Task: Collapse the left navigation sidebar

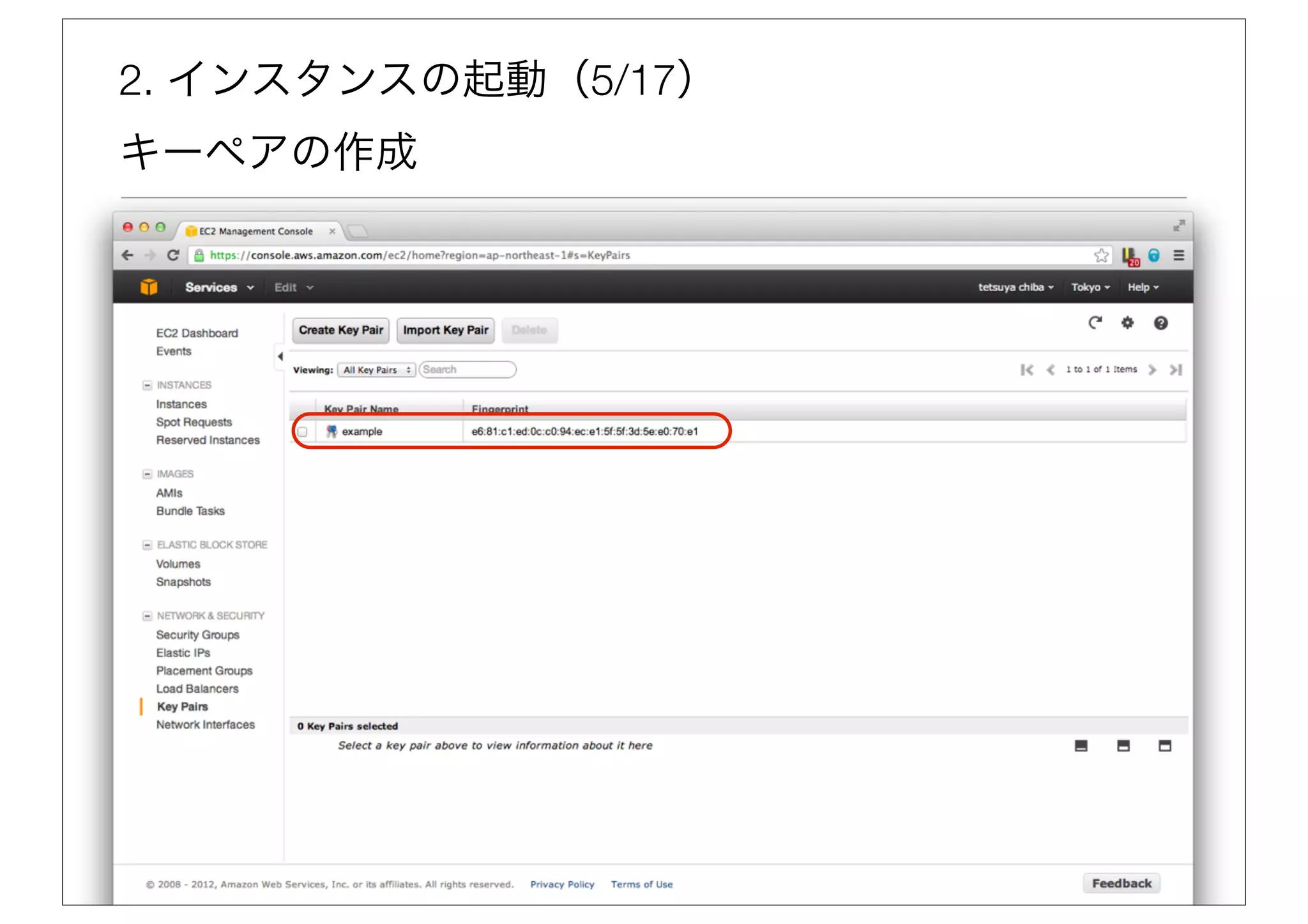Action: [x=280, y=356]
